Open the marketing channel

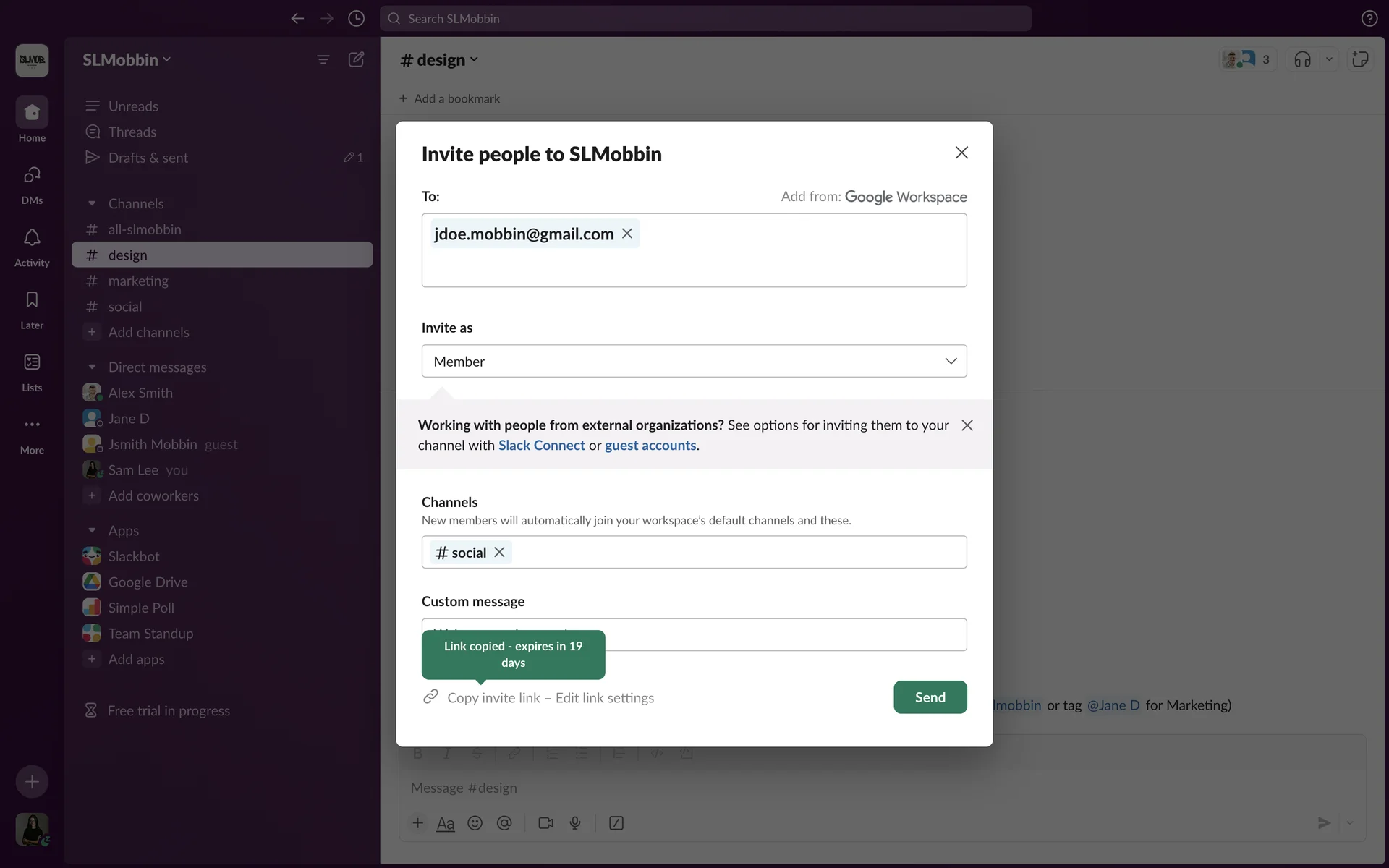click(138, 281)
